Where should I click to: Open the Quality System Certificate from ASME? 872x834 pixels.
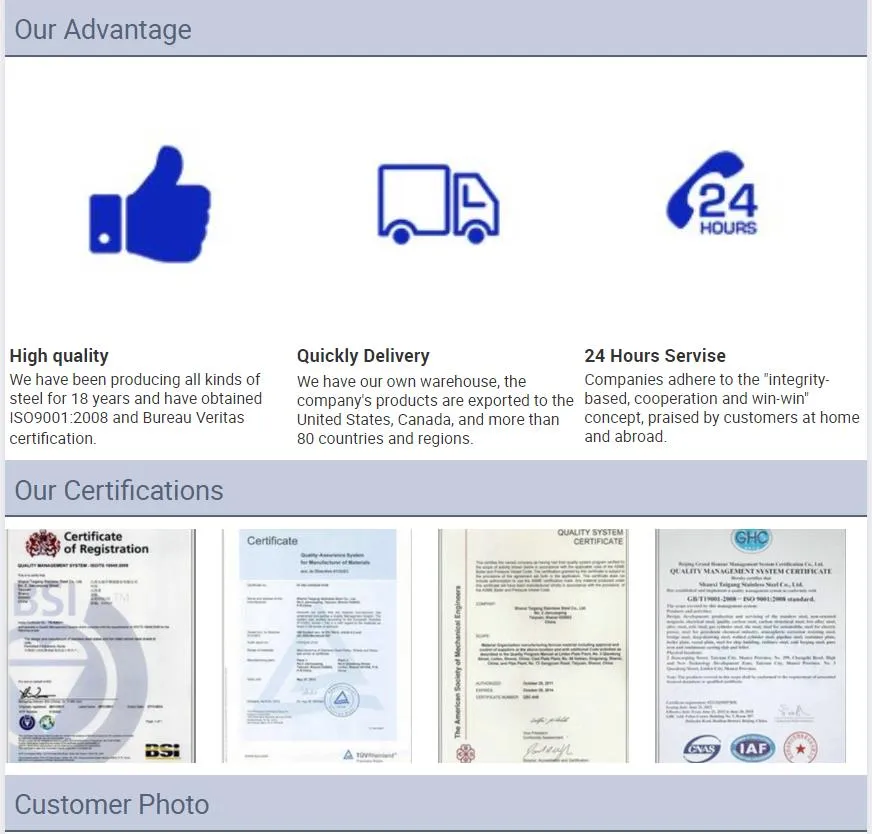tap(534, 645)
